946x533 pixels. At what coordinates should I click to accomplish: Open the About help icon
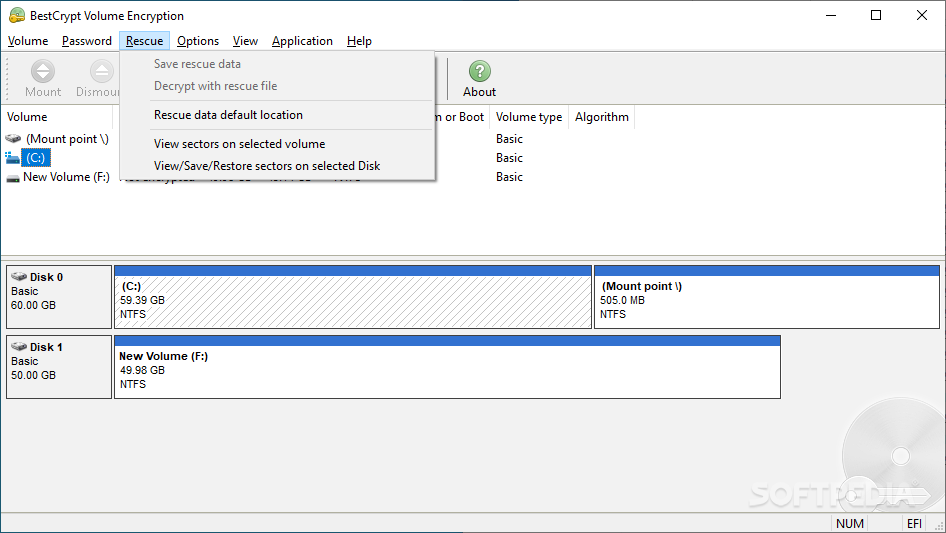point(480,71)
